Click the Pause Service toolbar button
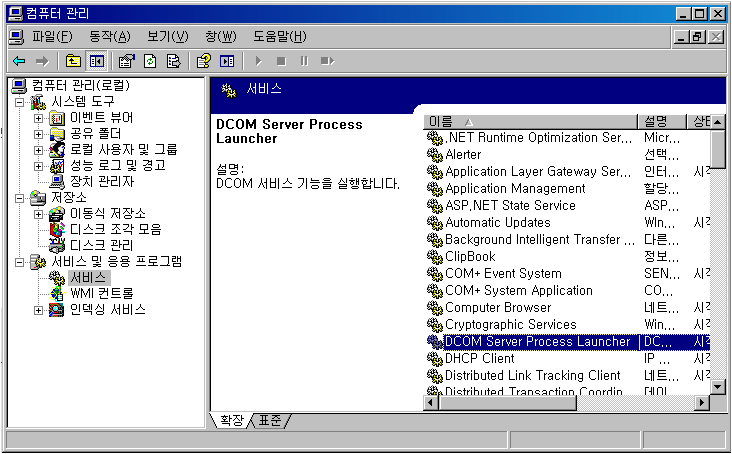The image size is (732, 454). (304, 61)
